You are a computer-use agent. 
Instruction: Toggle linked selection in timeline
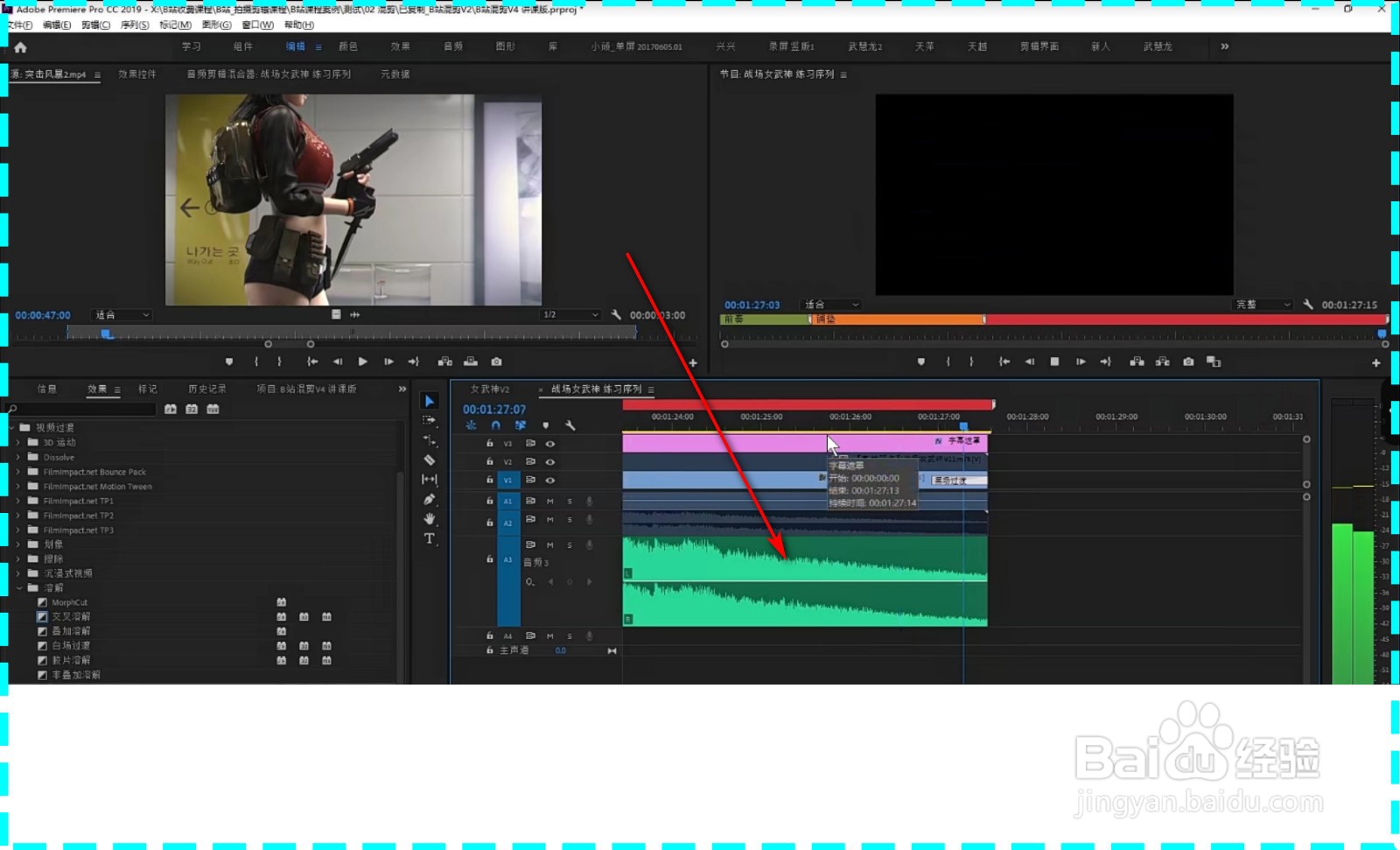tap(521, 425)
